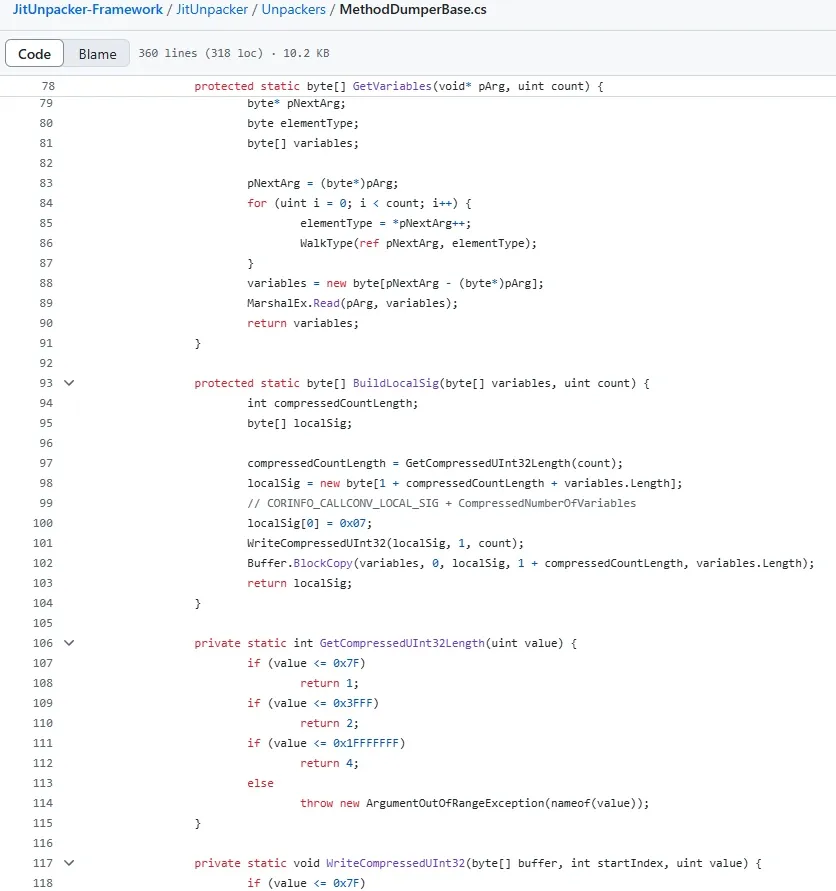Screen dimensions: 836x891
Task: Click the GetVariables method name
Action: 392,86
